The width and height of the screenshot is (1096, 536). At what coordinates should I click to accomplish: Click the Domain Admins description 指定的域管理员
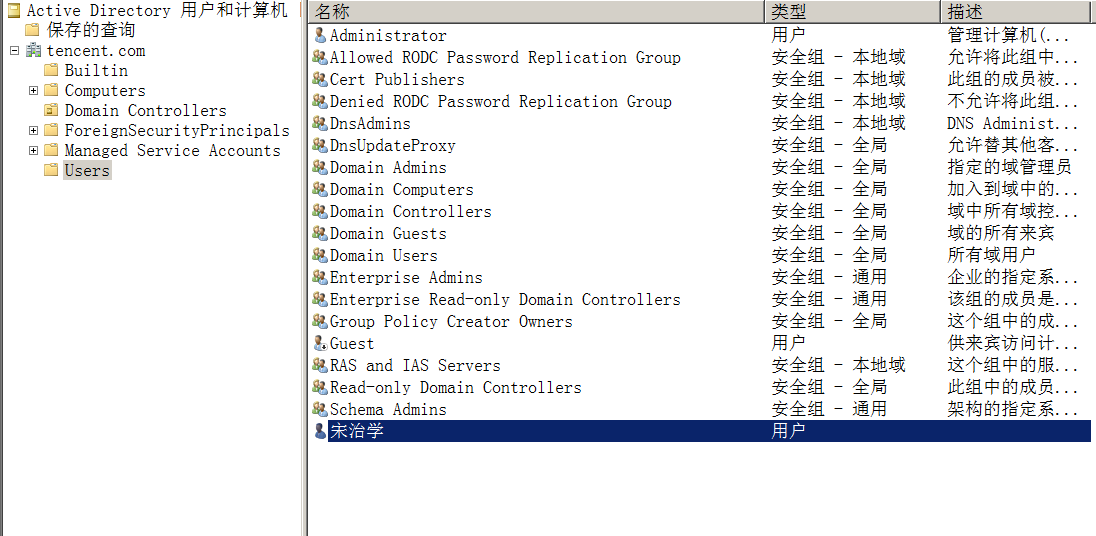[x=1009, y=168]
